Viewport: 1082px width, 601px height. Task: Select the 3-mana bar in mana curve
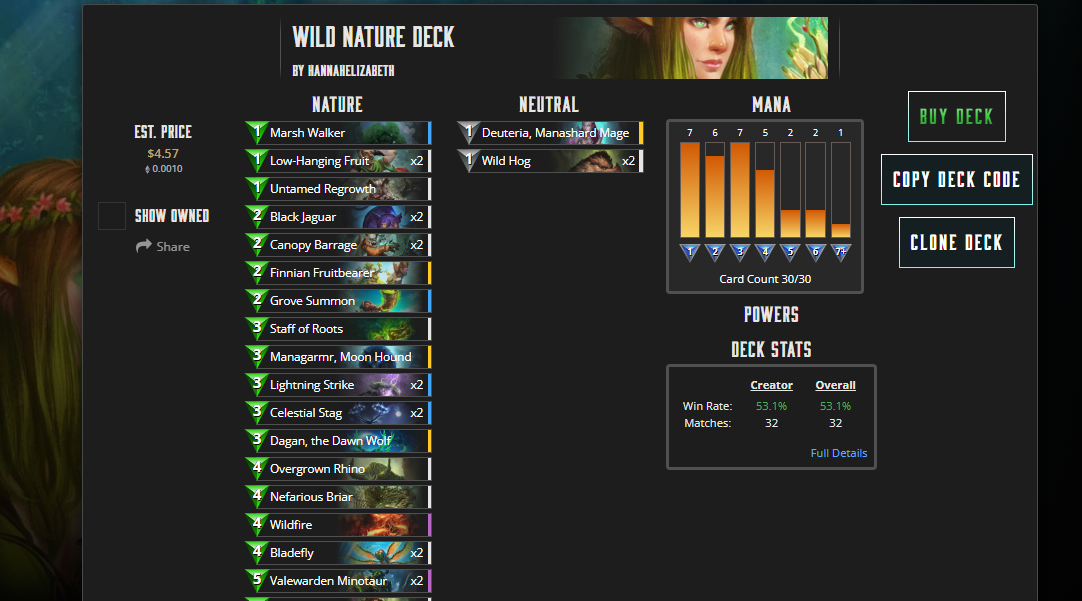pos(740,190)
